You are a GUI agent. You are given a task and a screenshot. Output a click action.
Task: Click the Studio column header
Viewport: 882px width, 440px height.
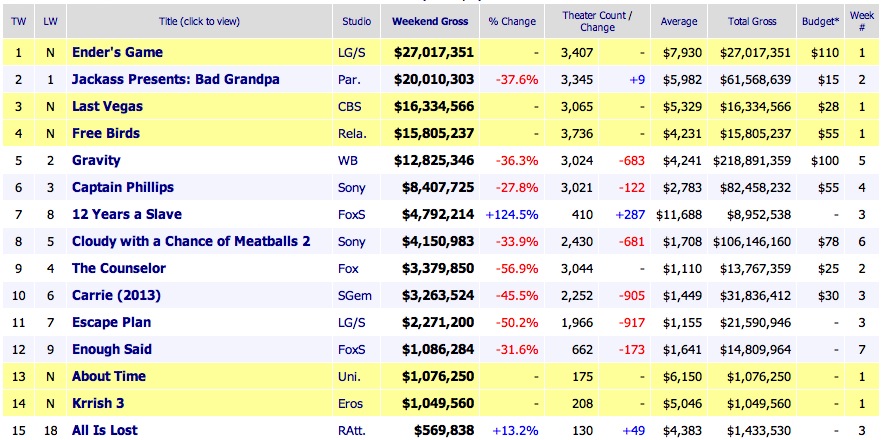click(x=357, y=19)
